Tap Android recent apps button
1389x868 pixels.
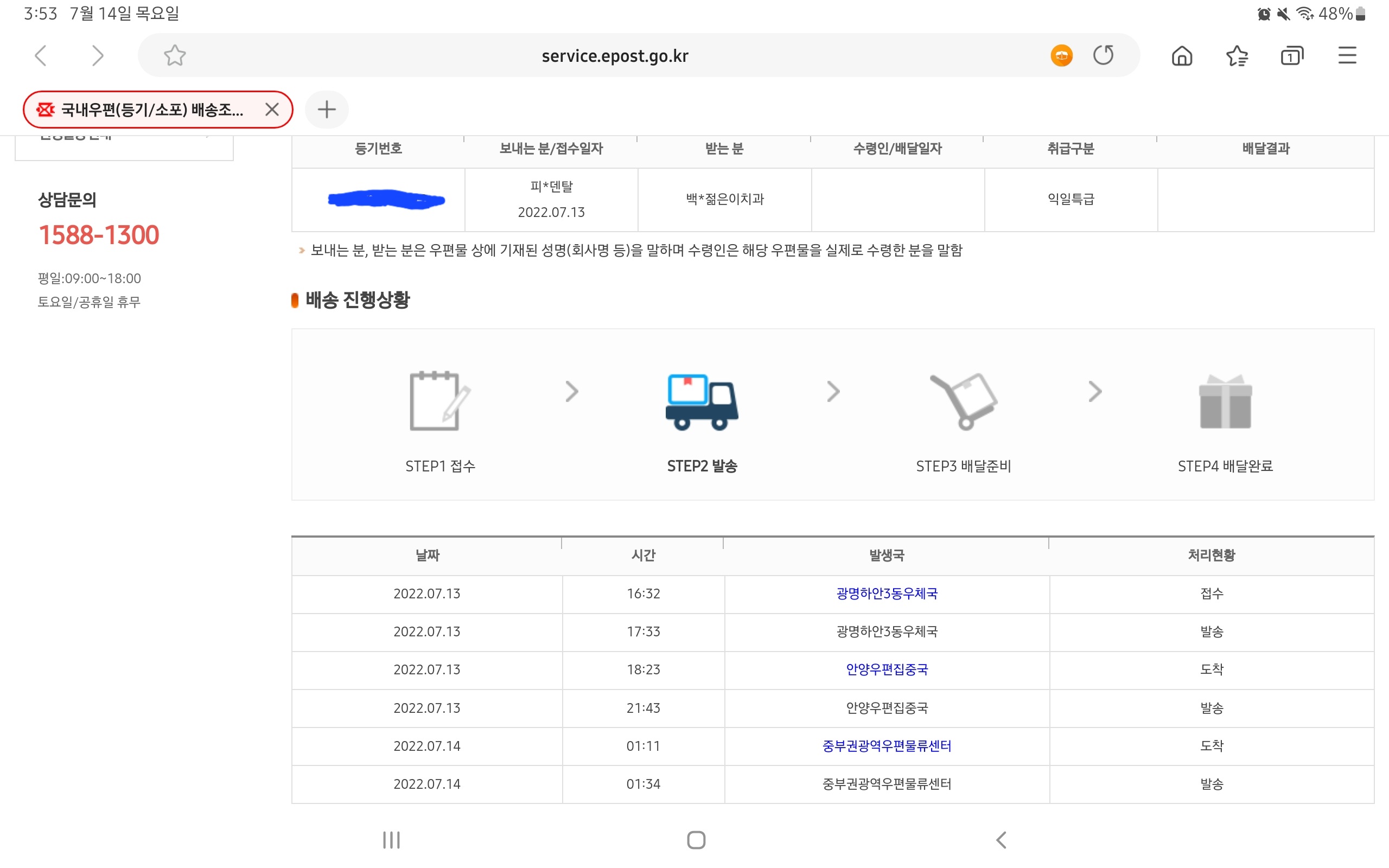tap(391, 840)
